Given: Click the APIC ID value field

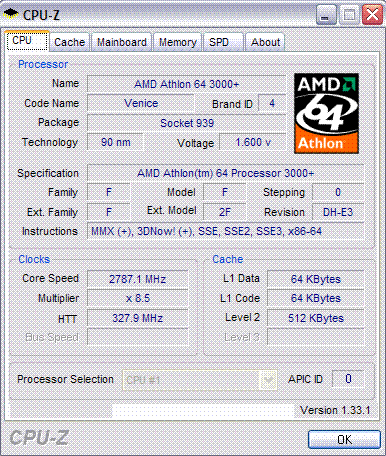Looking at the screenshot, I should pyautogui.click(x=348, y=379).
